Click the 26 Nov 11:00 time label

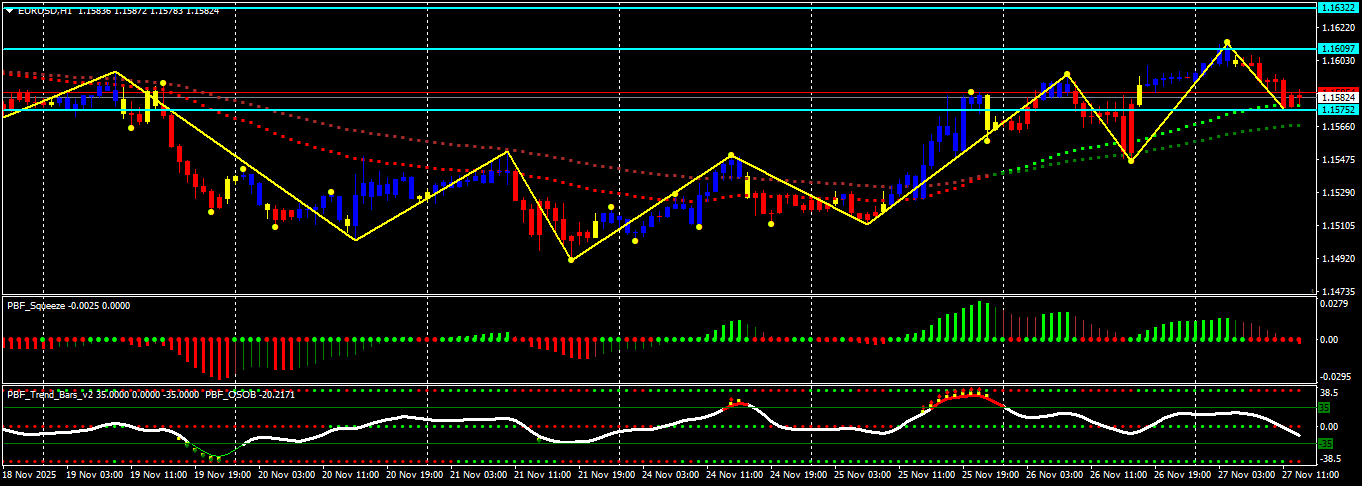coord(1121,476)
